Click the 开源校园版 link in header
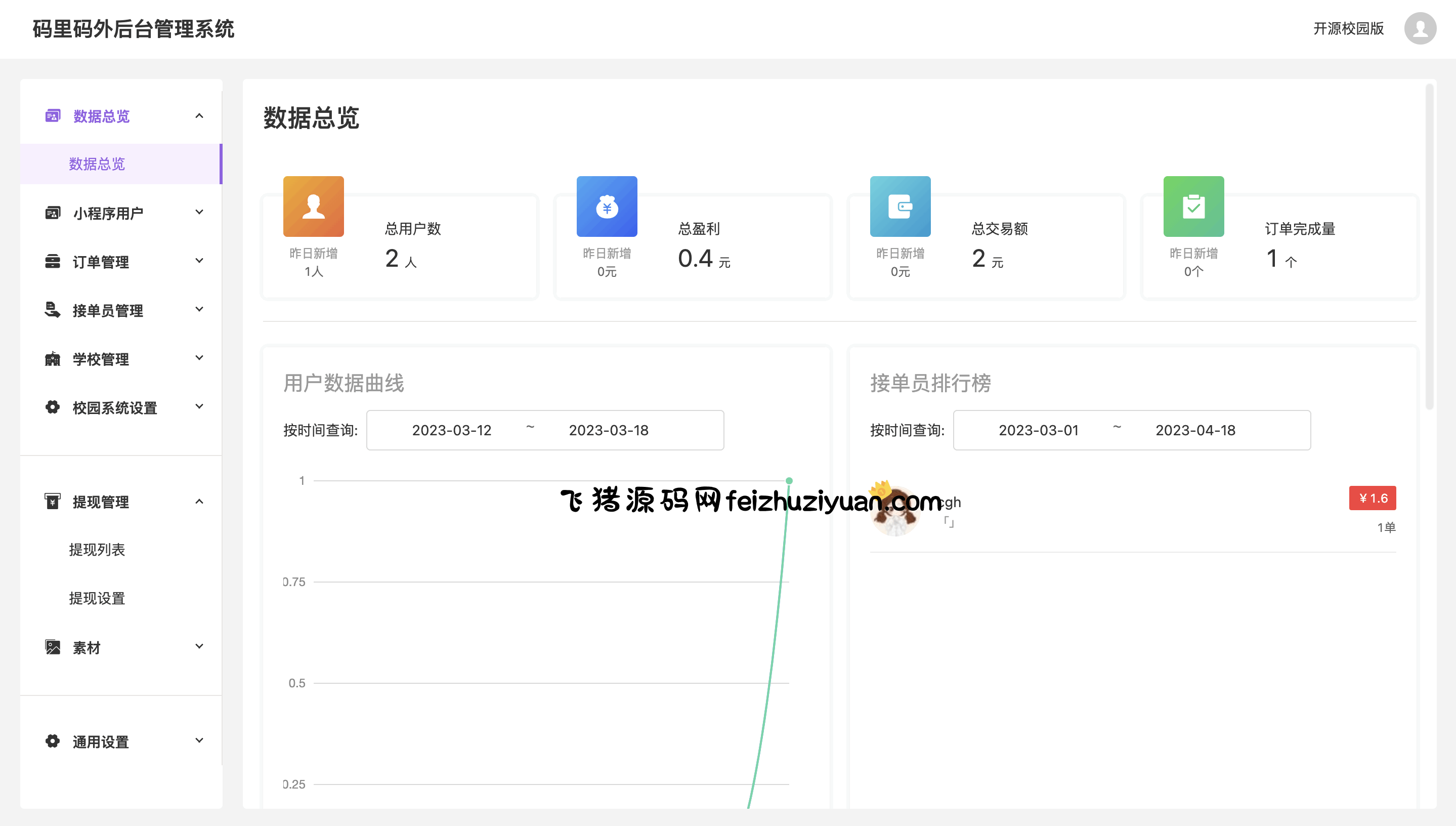This screenshot has width=1456, height=826. coord(1348,28)
